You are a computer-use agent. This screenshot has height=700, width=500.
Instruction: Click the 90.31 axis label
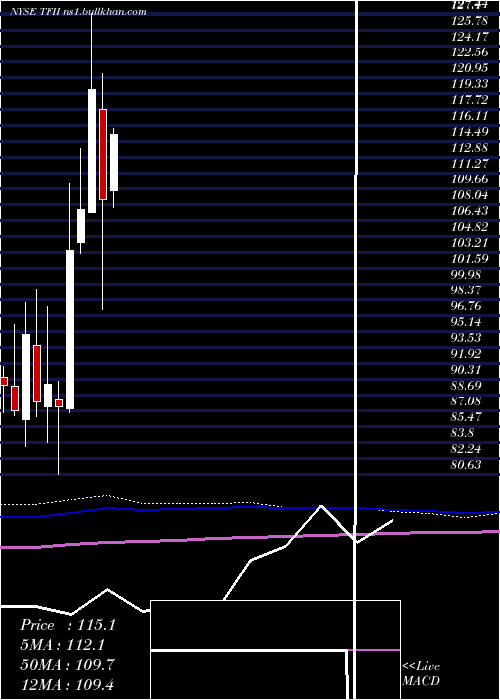click(x=467, y=370)
